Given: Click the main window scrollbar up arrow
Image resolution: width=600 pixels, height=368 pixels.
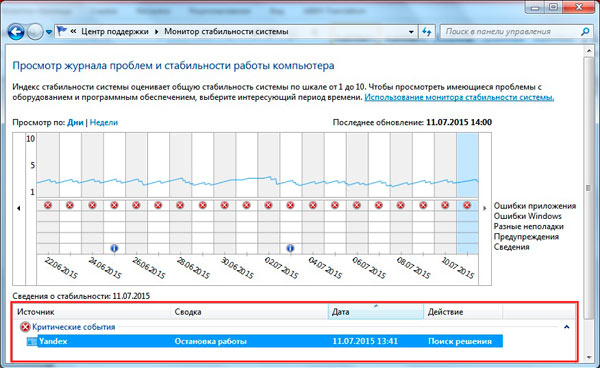Looking at the screenshot, I should pyautogui.click(x=589, y=50).
